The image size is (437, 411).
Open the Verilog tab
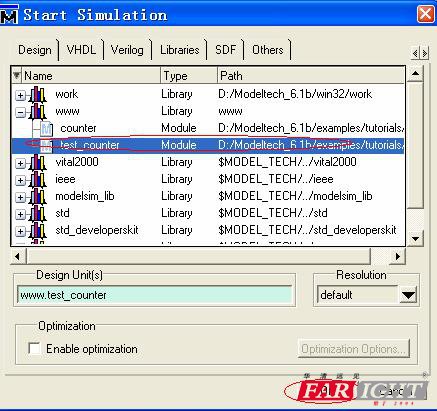pyautogui.click(x=127, y=50)
